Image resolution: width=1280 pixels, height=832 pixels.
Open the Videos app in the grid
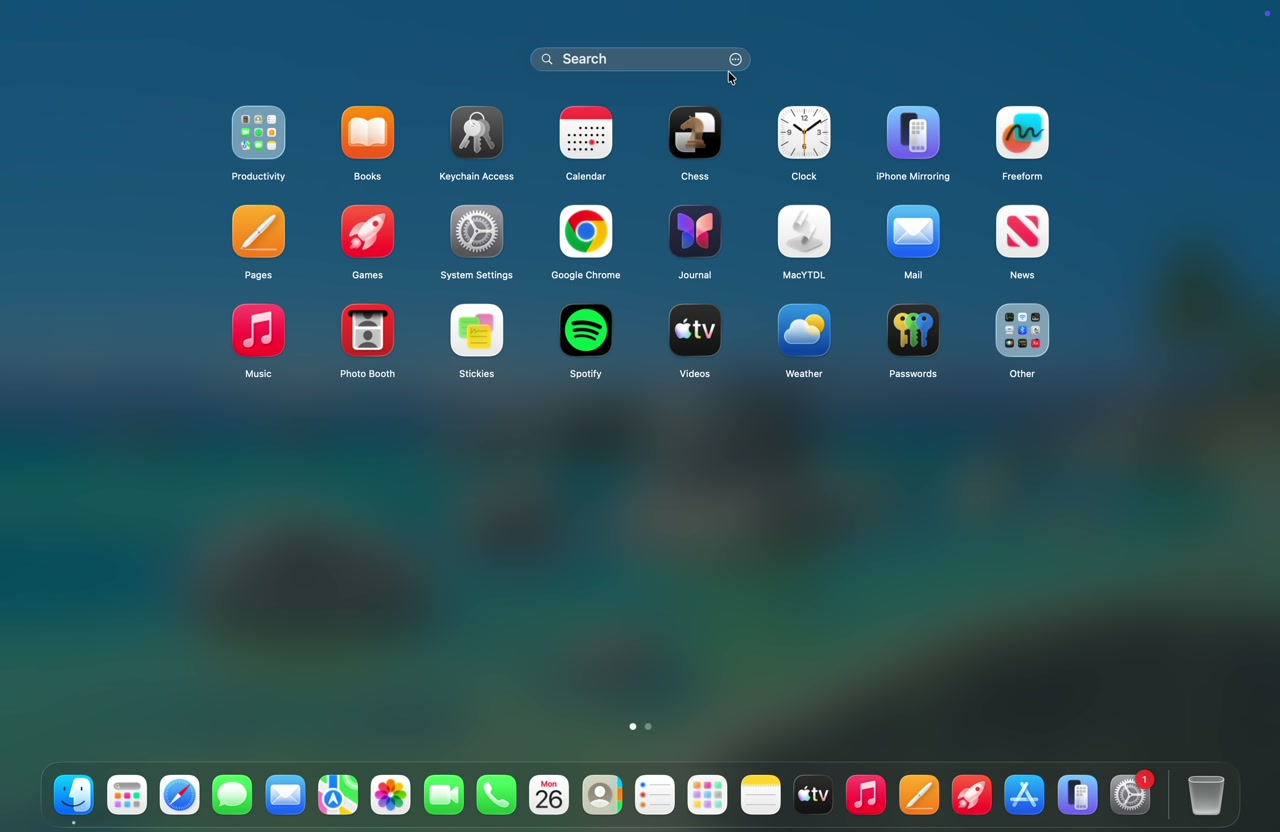point(694,331)
